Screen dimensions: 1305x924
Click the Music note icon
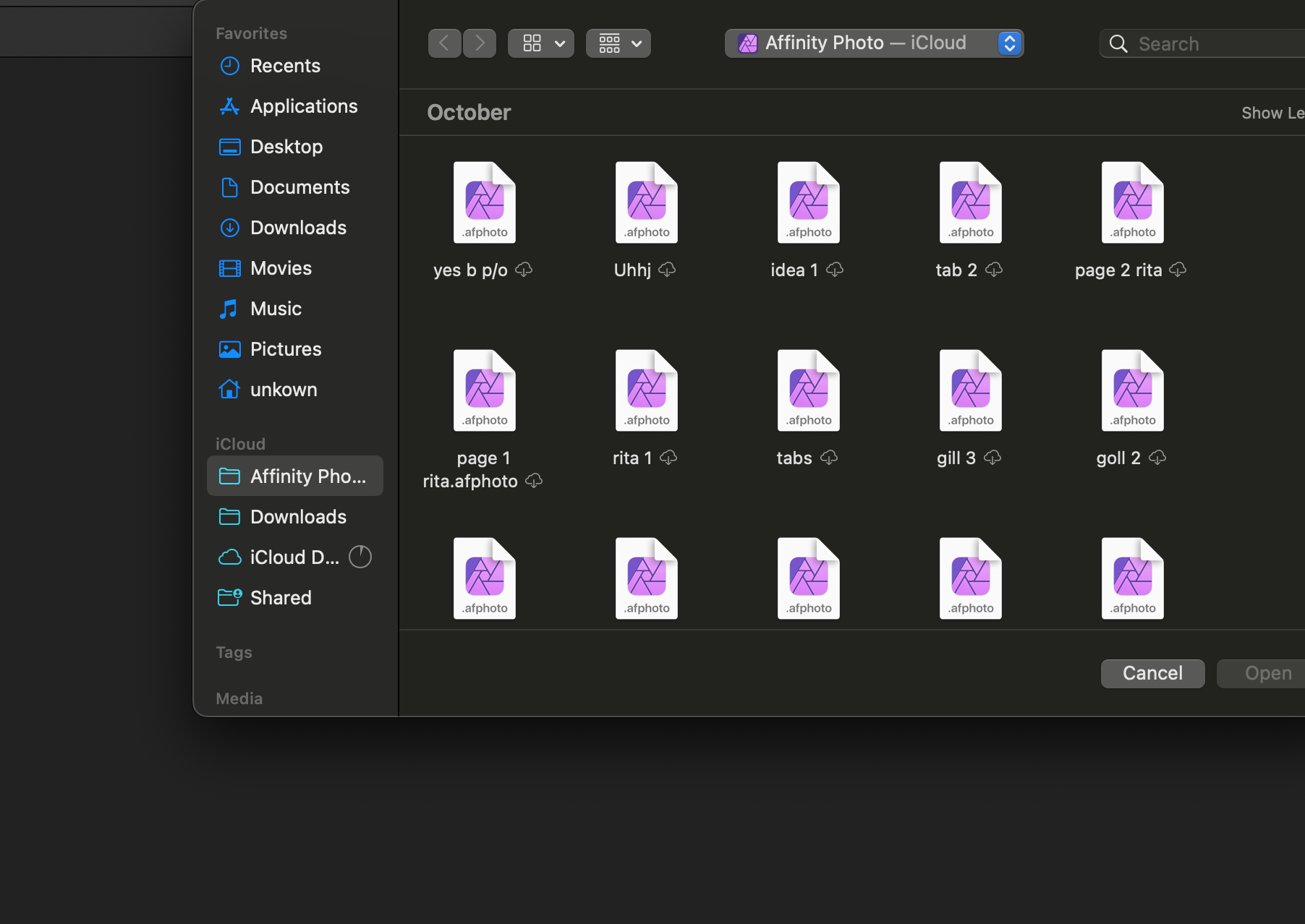click(x=229, y=309)
